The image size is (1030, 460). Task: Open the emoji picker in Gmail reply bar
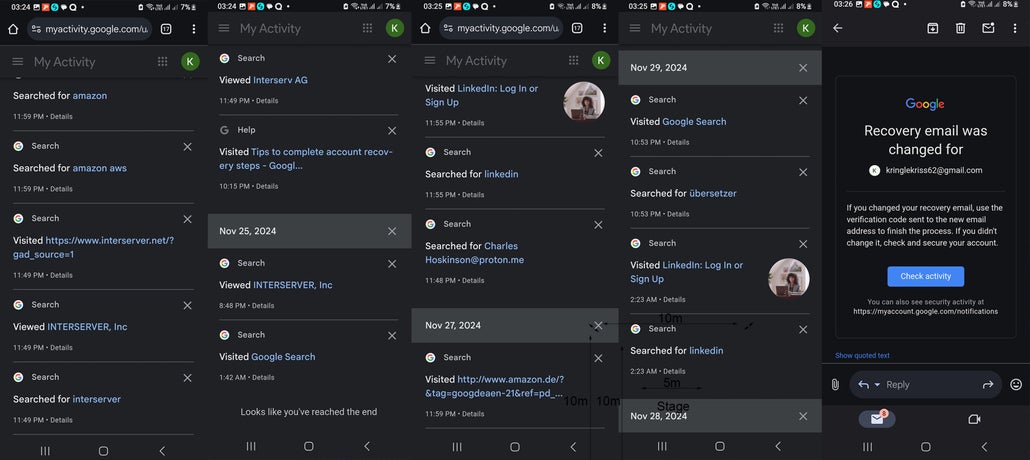coord(1016,384)
